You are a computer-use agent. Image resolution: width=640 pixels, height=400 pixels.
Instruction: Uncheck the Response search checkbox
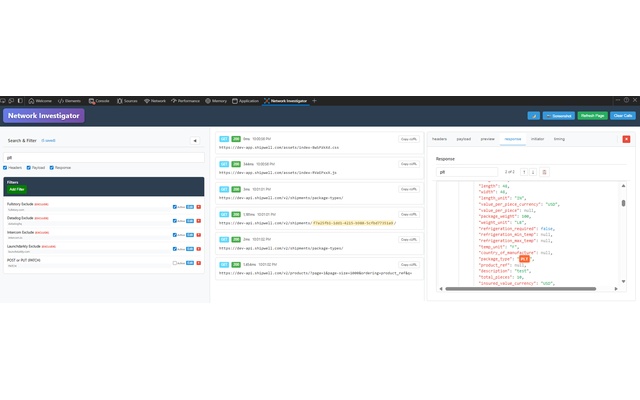click(x=52, y=168)
